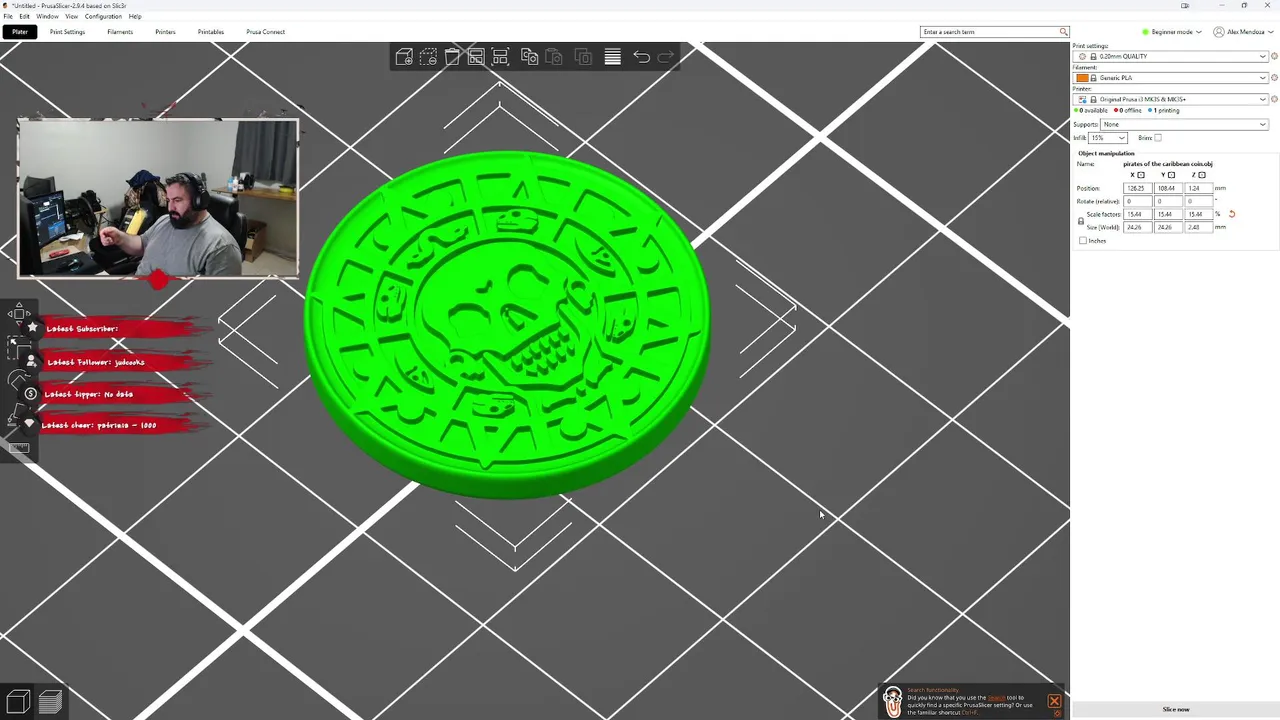Open the Print settings preset dropdown
1280x720 pixels.
coord(1170,56)
